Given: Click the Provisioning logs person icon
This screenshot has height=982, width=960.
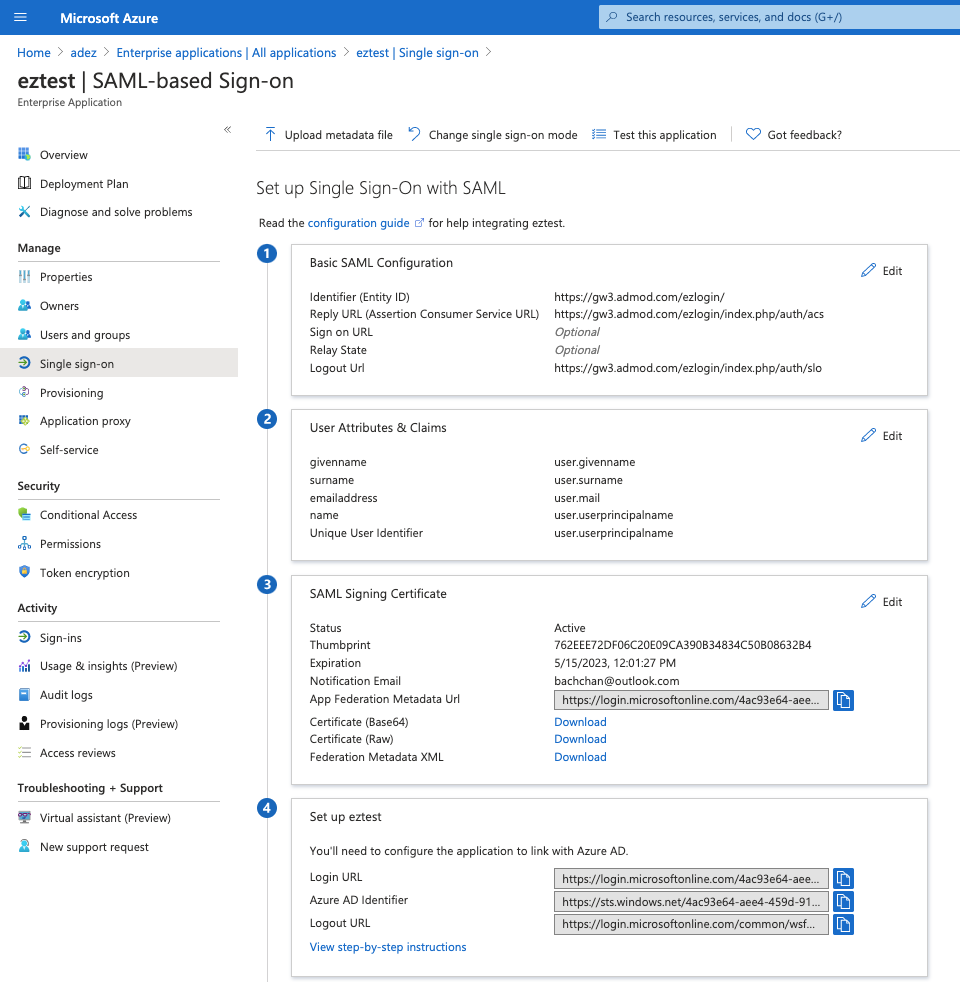Looking at the screenshot, I should [24, 723].
